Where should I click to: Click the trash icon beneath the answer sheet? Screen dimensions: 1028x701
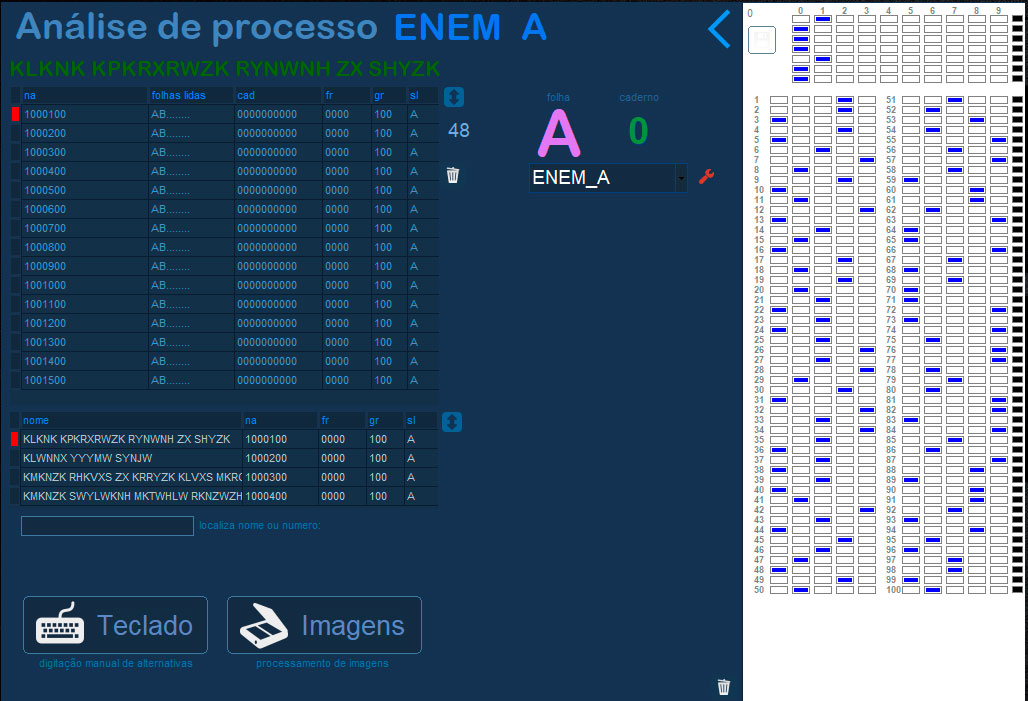(x=724, y=687)
